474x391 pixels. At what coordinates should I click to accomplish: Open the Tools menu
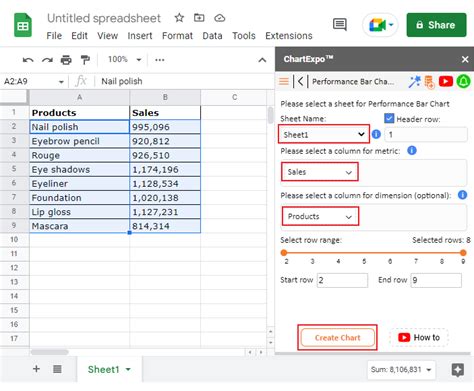[x=244, y=36]
